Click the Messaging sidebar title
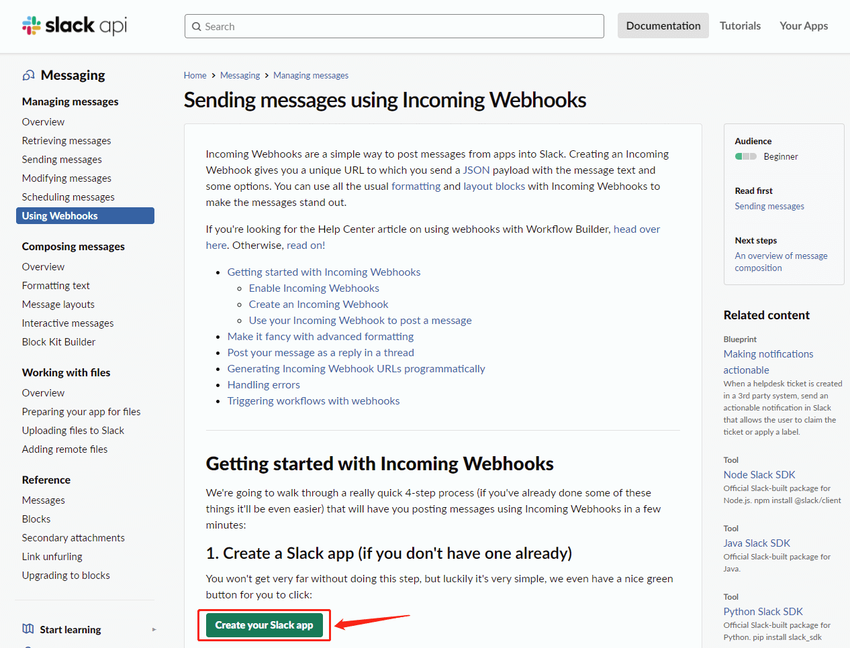The image size is (850, 648). (x=73, y=75)
